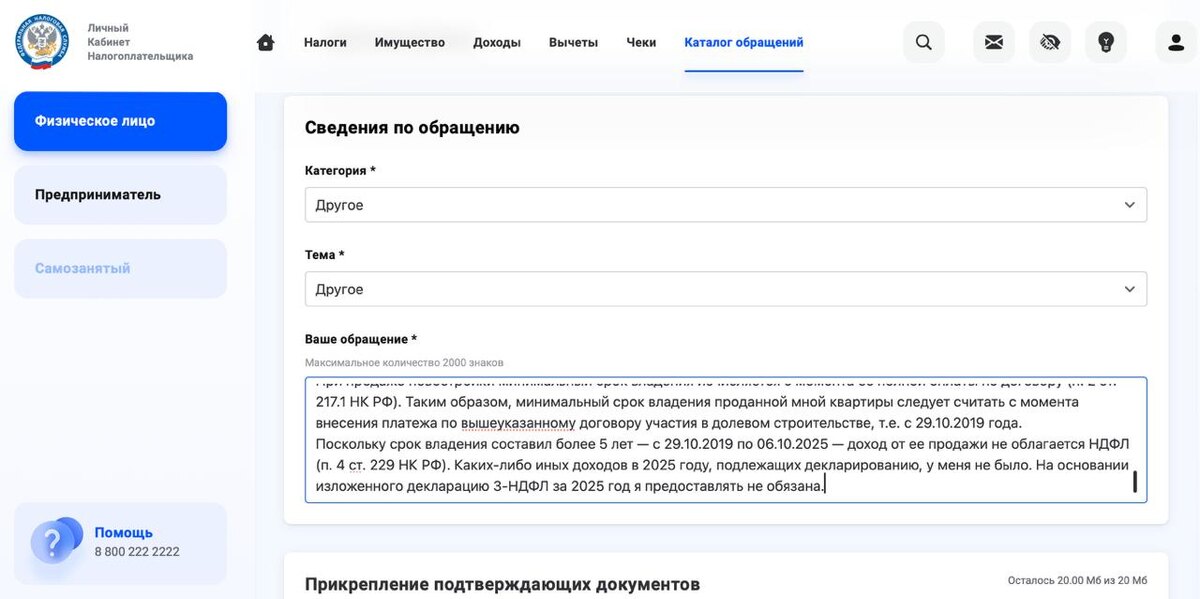Open the Чеки section
1200x599 pixels.
tap(641, 42)
